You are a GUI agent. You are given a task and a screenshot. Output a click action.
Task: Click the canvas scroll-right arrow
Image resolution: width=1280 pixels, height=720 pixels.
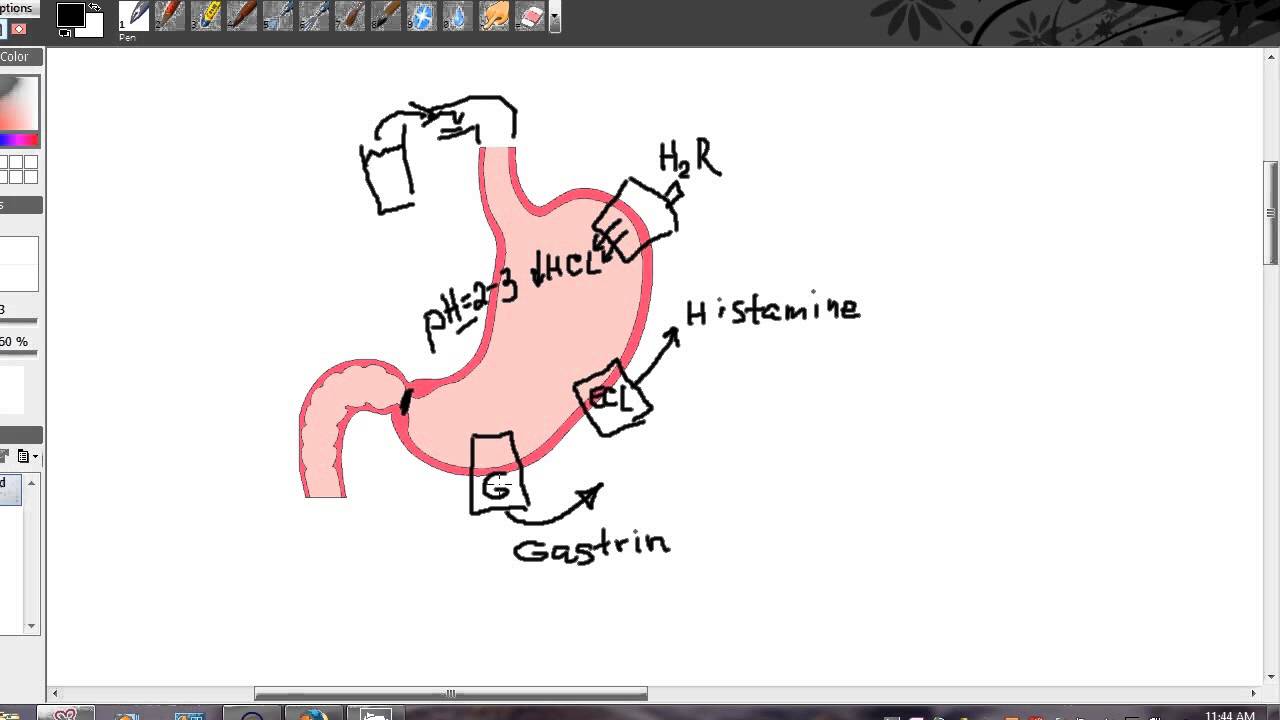click(1255, 693)
